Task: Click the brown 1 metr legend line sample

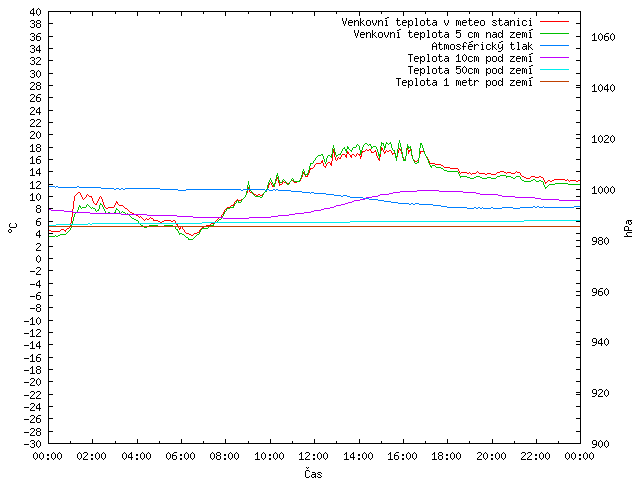Action: click(x=554, y=82)
